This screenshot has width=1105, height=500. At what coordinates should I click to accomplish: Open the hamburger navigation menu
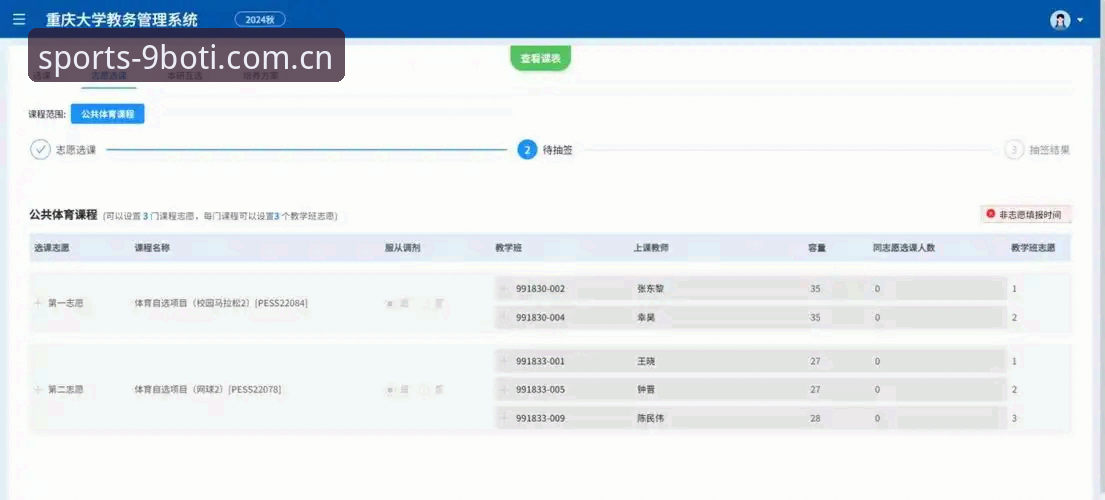point(19,20)
